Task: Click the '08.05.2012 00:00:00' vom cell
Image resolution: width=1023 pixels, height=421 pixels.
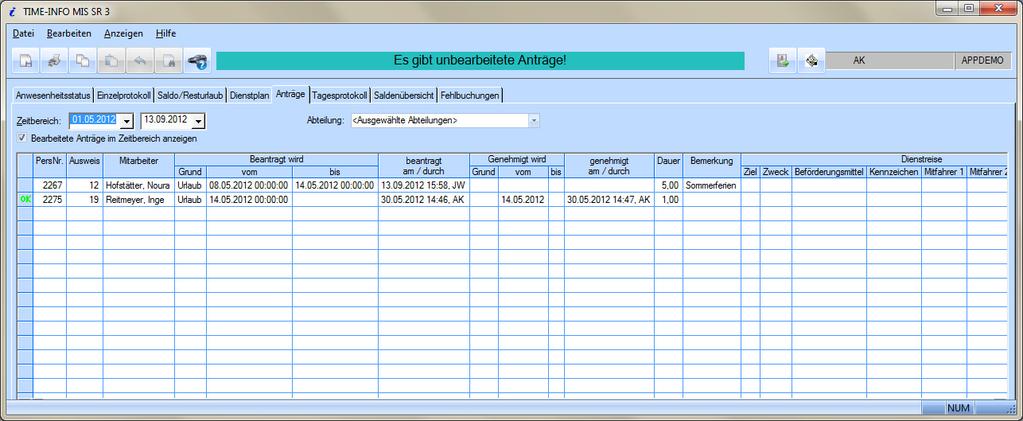Action: click(249, 185)
